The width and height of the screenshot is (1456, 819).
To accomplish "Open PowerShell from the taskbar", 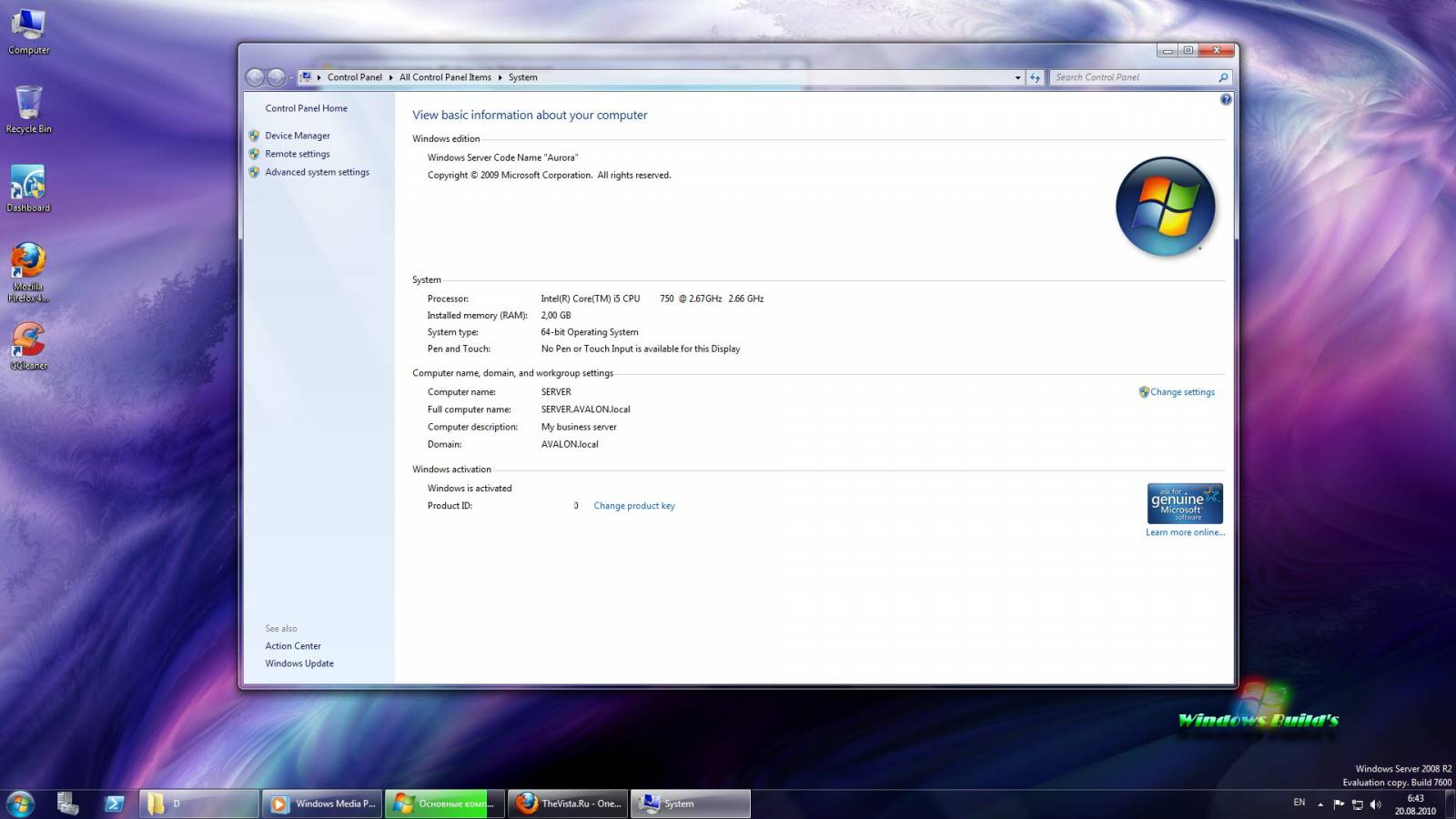I will [115, 804].
